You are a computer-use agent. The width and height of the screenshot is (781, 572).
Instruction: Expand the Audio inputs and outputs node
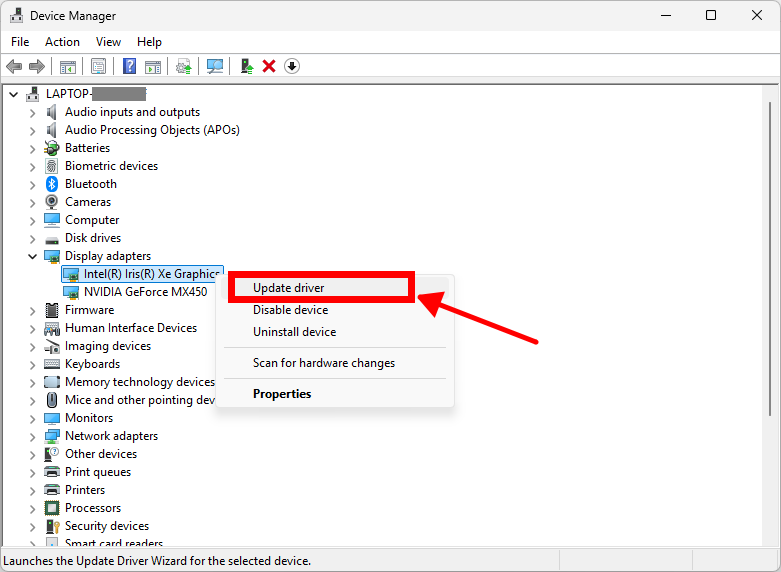[x=32, y=112]
